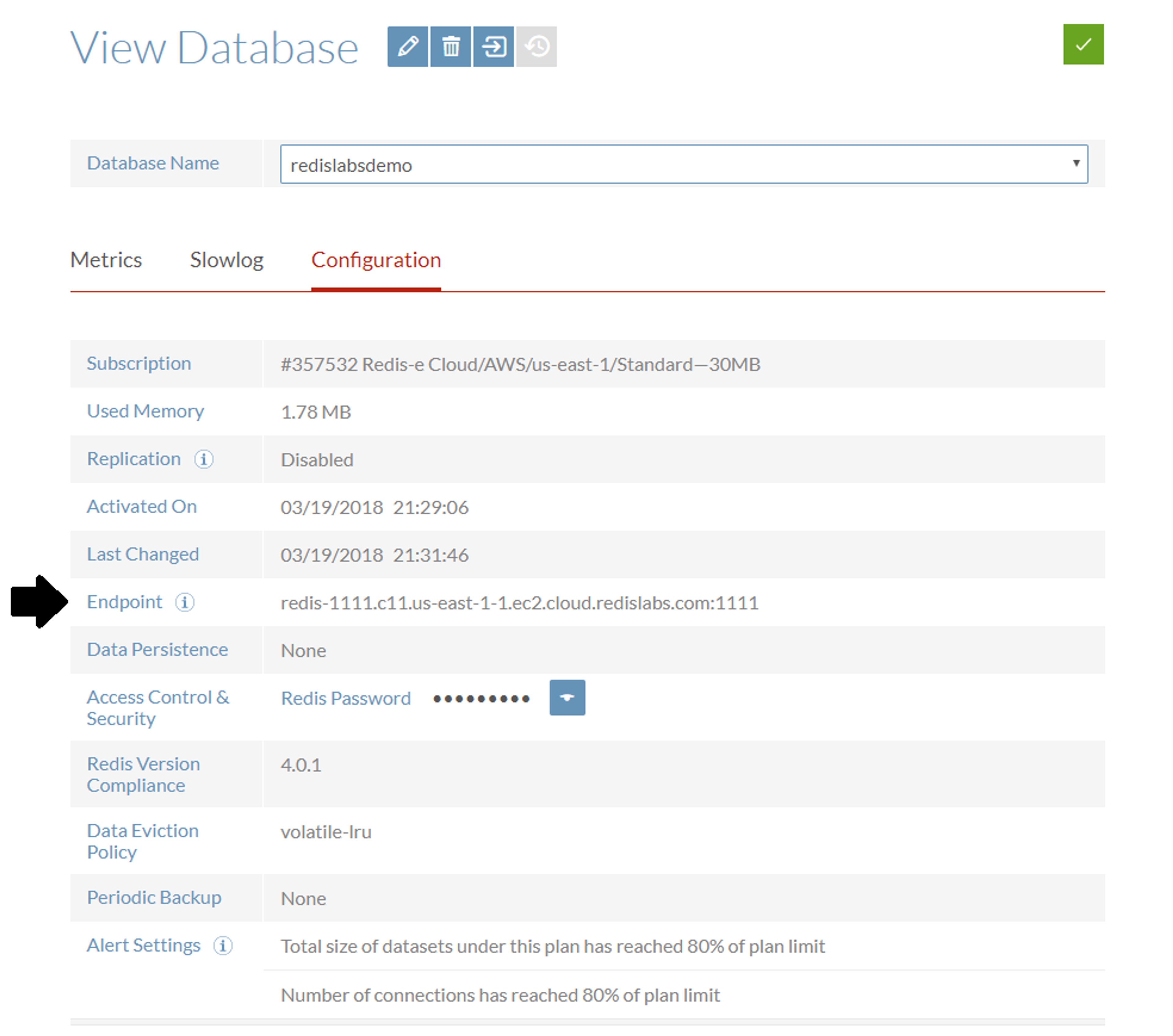1173x1036 pixels.
Task: Click the Endpoint info icon
Action: pyautogui.click(x=185, y=602)
